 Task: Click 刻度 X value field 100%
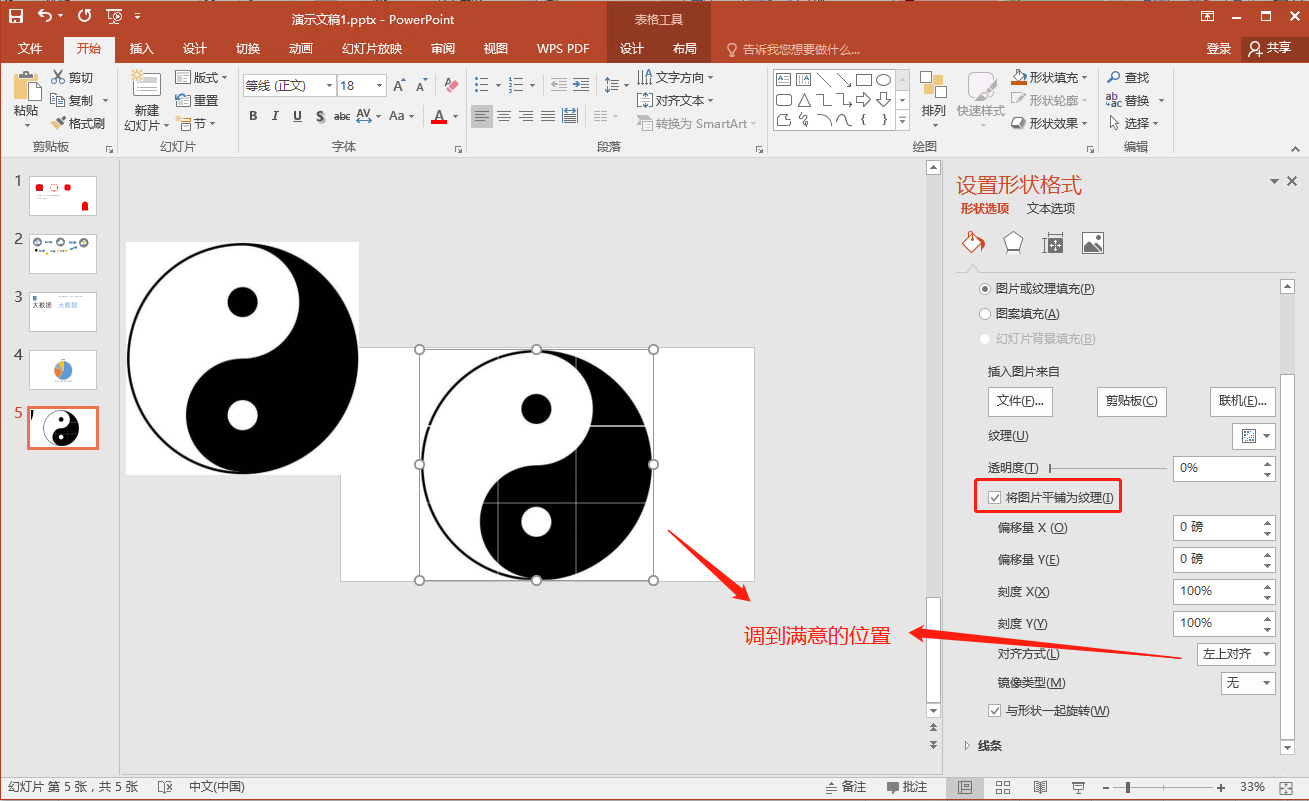[1225, 591]
